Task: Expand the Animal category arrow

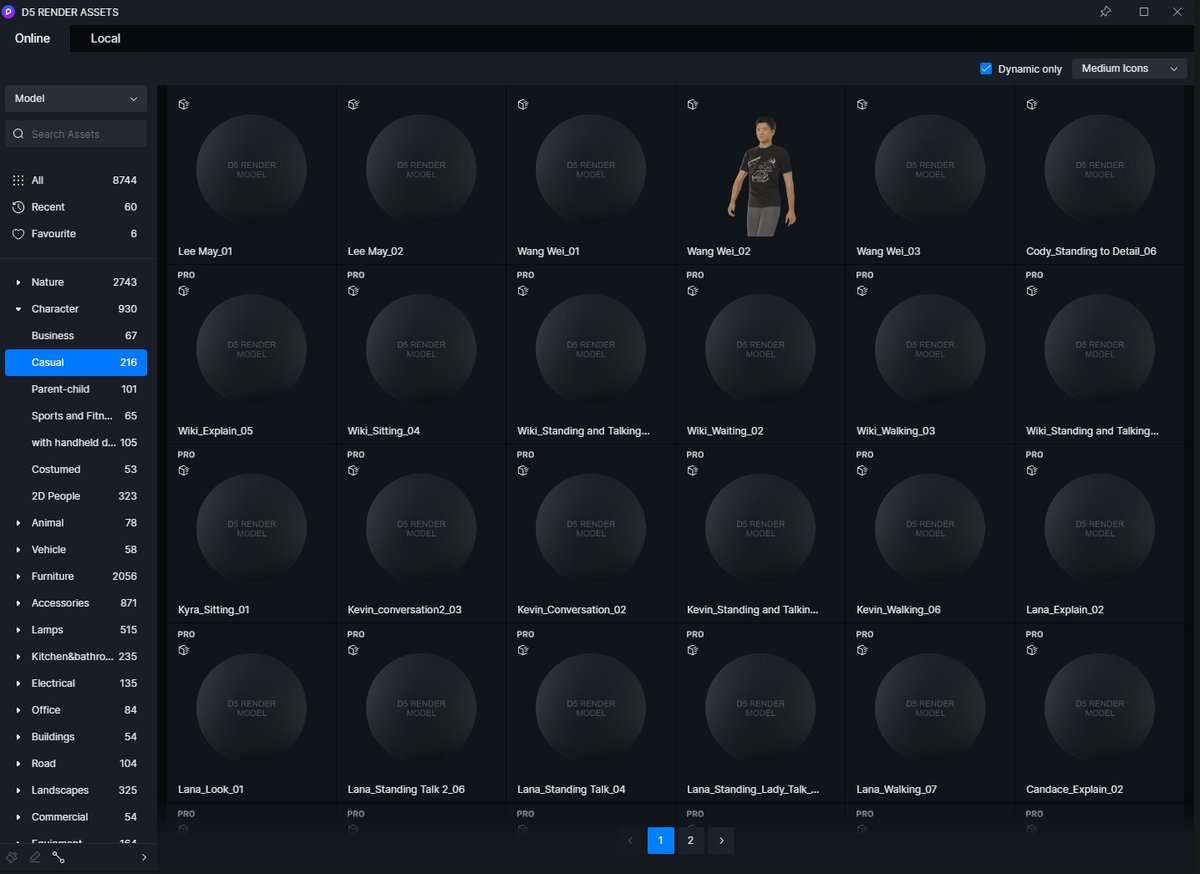Action: point(18,523)
